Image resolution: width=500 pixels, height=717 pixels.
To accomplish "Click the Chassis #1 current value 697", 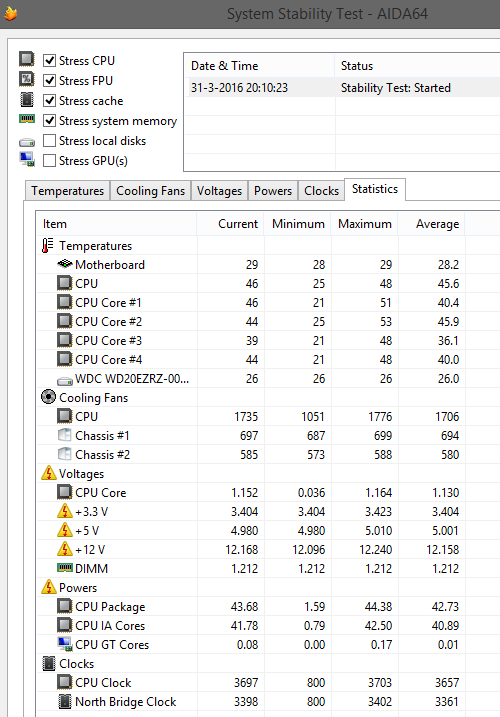I will pos(249,435).
